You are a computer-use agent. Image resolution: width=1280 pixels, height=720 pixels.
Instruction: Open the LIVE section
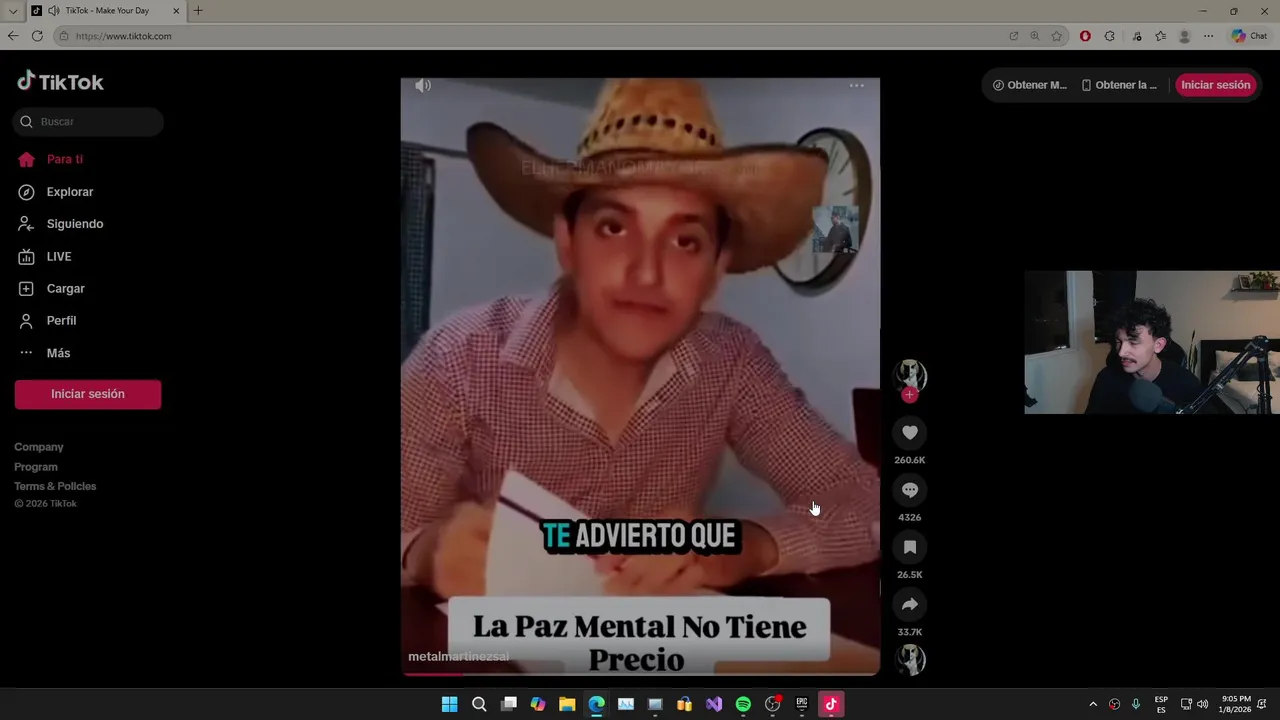pos(45,257)
